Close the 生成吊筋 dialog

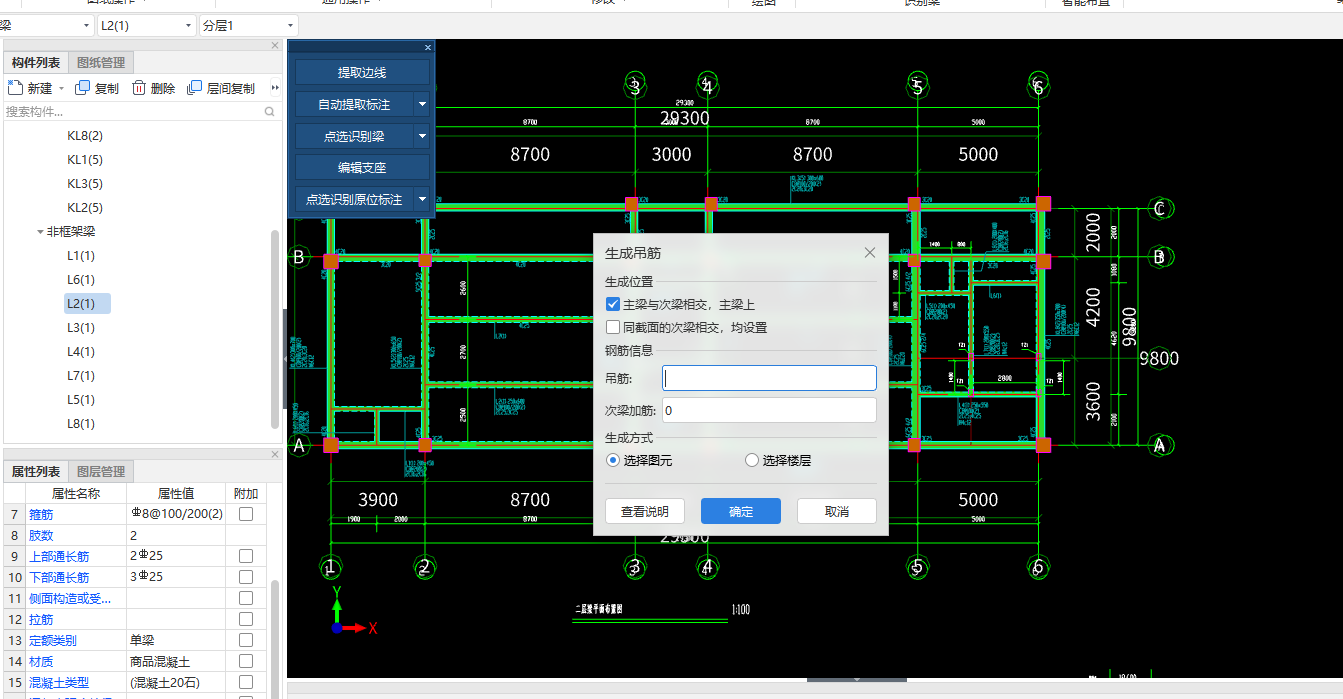coord(870,253)
